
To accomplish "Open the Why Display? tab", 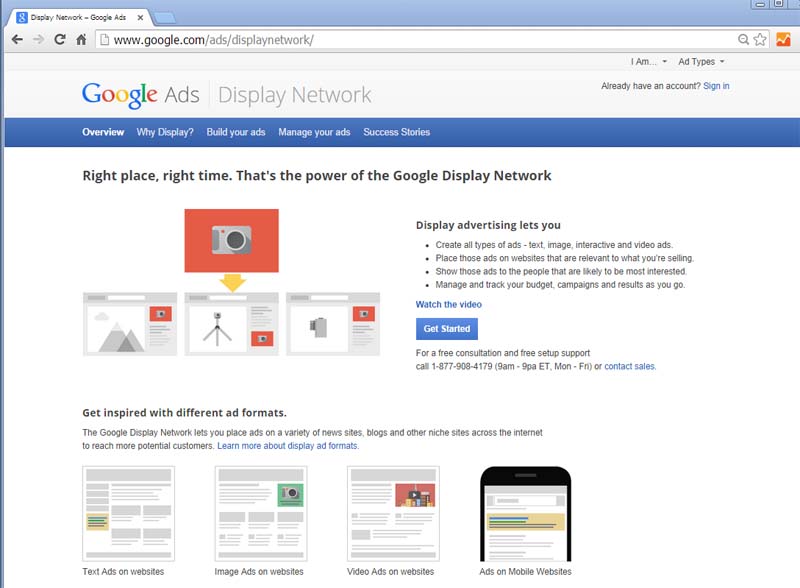I will [165, 132].
